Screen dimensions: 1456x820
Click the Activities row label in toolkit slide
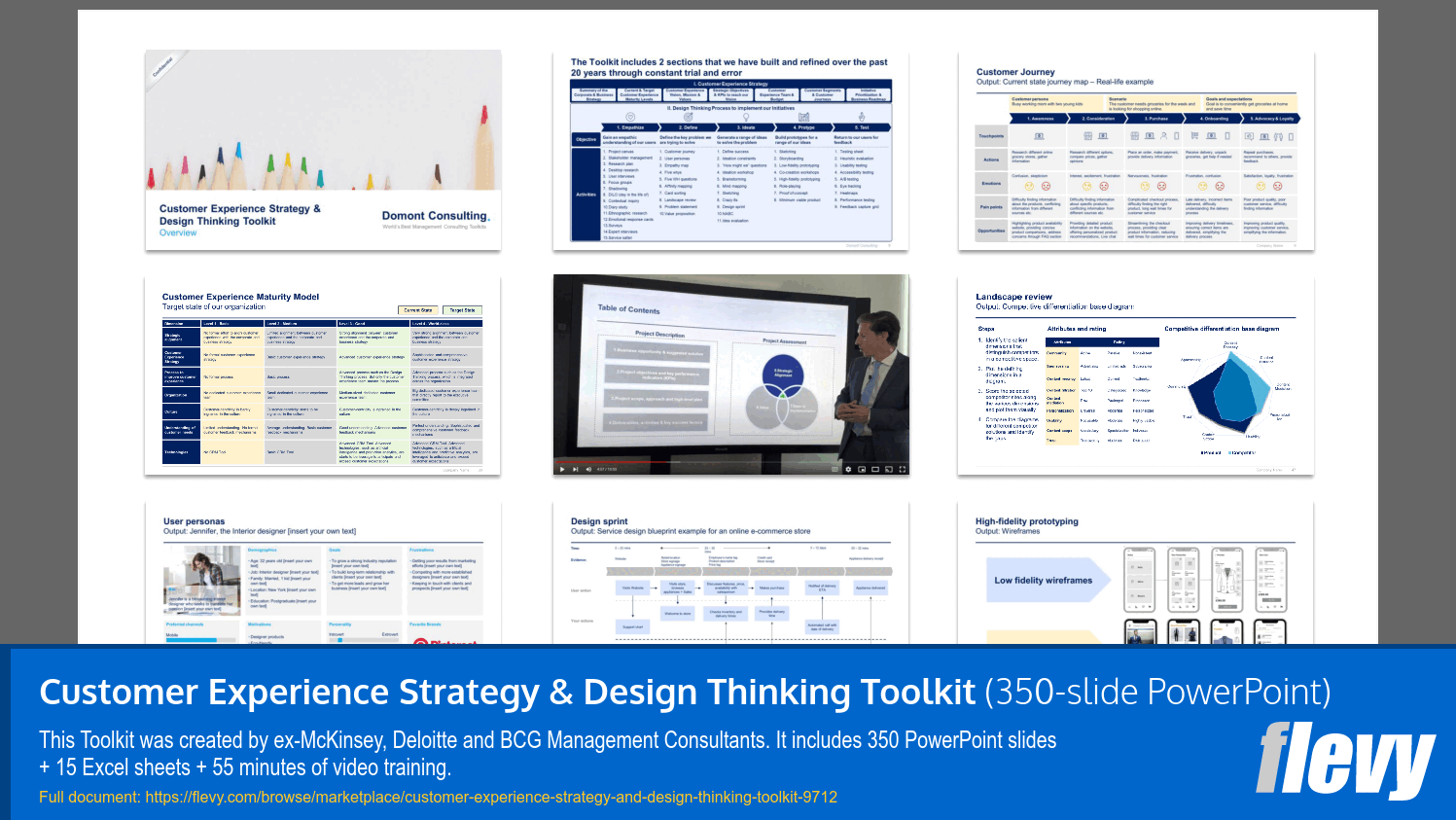pyautogui.click(x=586, y=194)
